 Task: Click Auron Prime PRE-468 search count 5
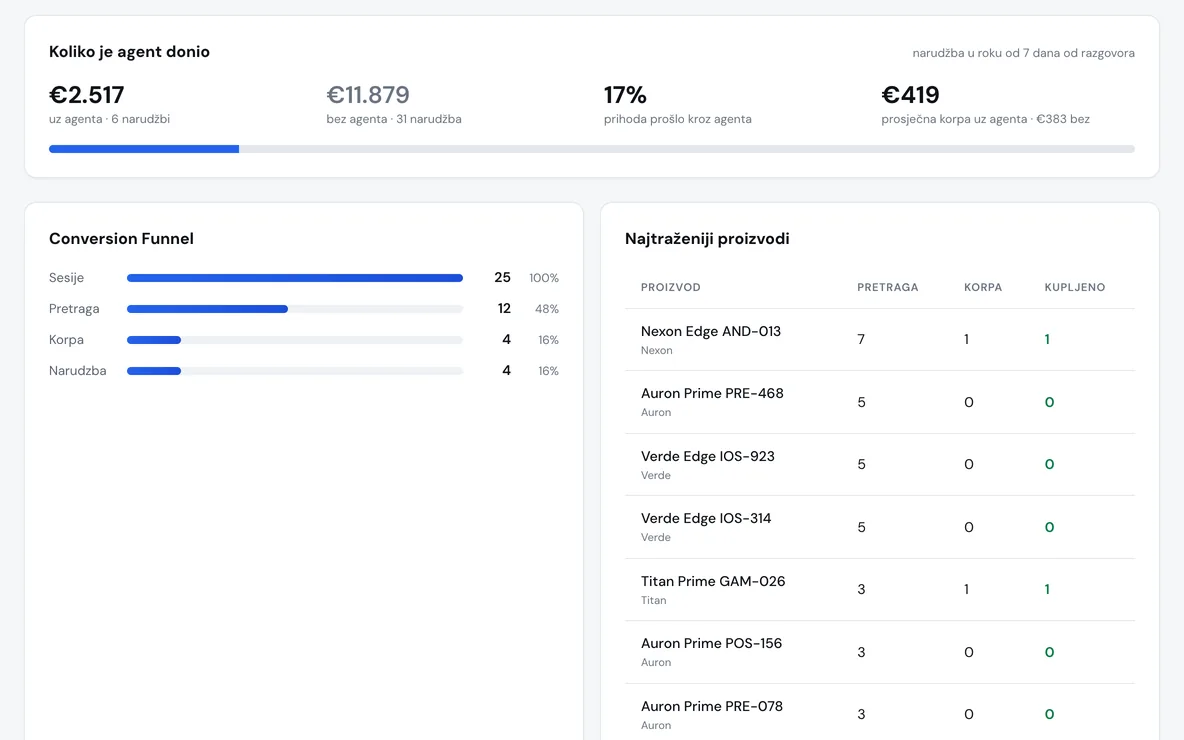[862, 402]
